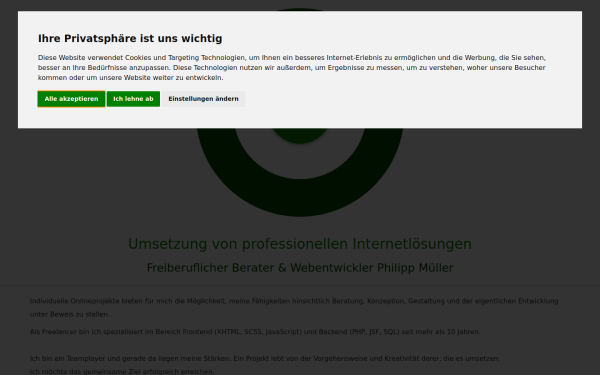Click the paragraph starting Individuelle Onlineprojekte bieten
The height and width of the screenshot is (375, 600).
294,308
